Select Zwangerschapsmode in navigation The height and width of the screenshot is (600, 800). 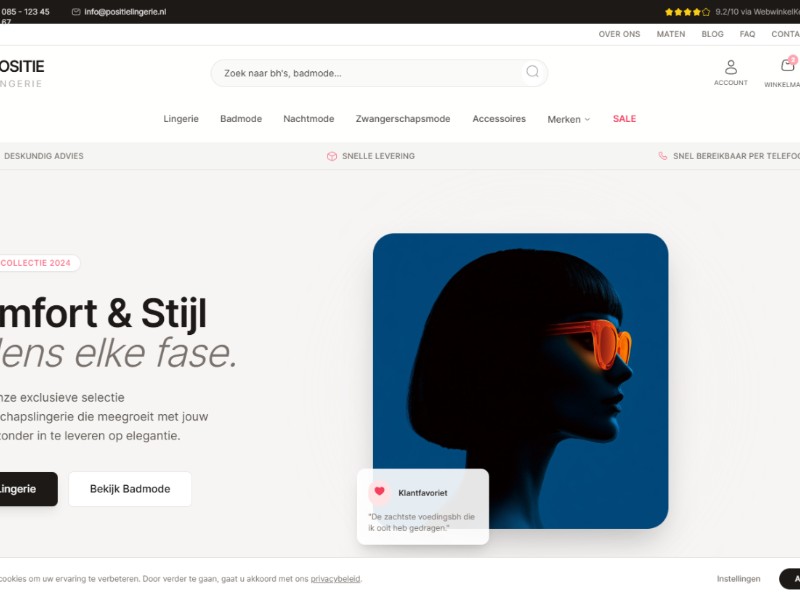403,119
